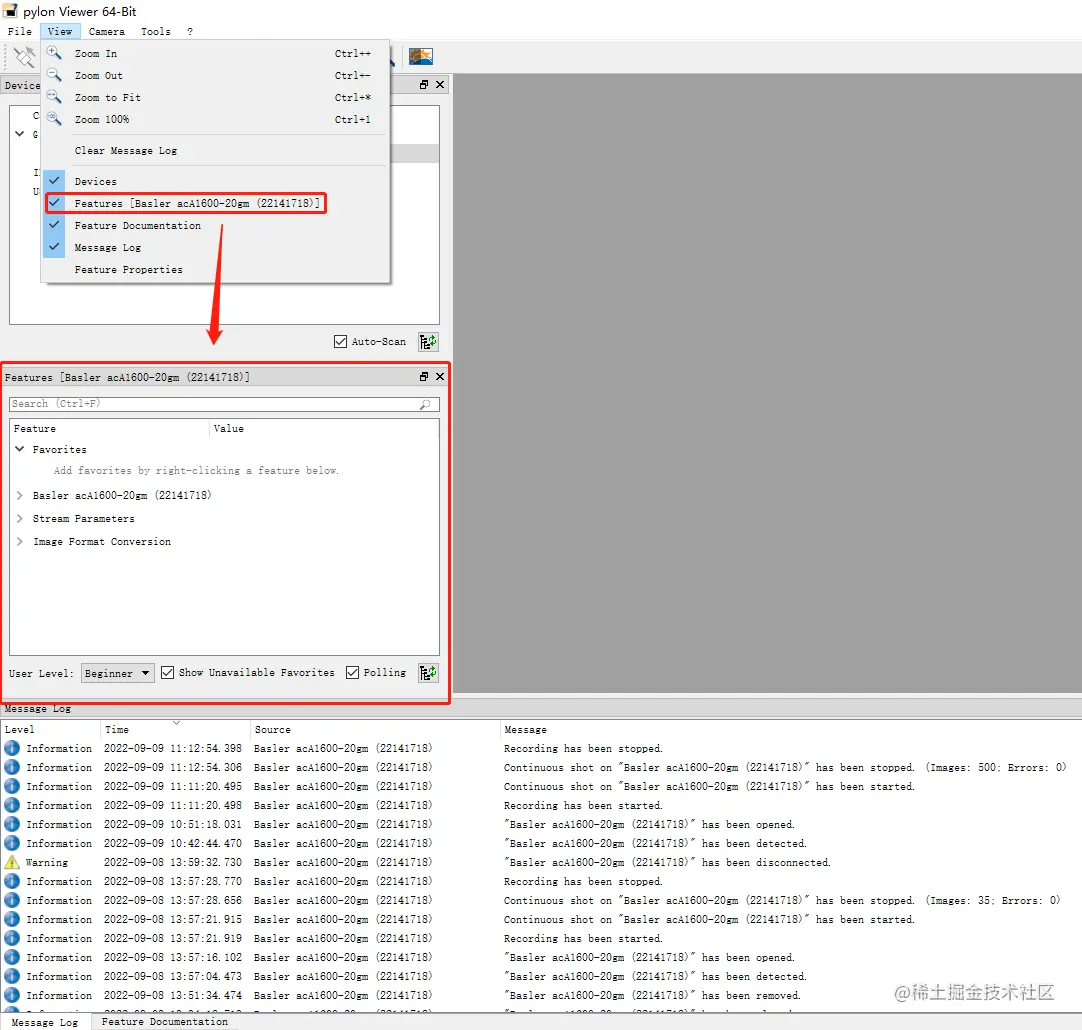The height and width of the screenshot is (1030, 1082).
Task: Collapse the expanded group in the Devices tree
Action: click(19, 134)
